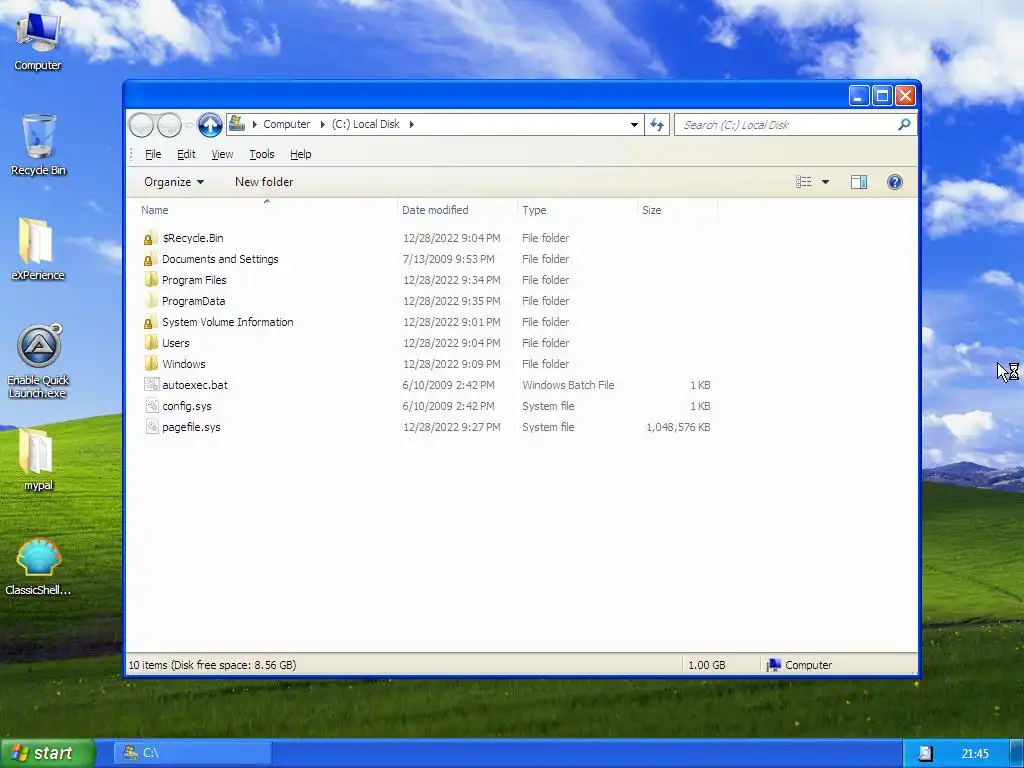This screenshot has height=768, width=1024.
Task: Click the 1,048,576 KB size cell
Action: tap(678, 426)
